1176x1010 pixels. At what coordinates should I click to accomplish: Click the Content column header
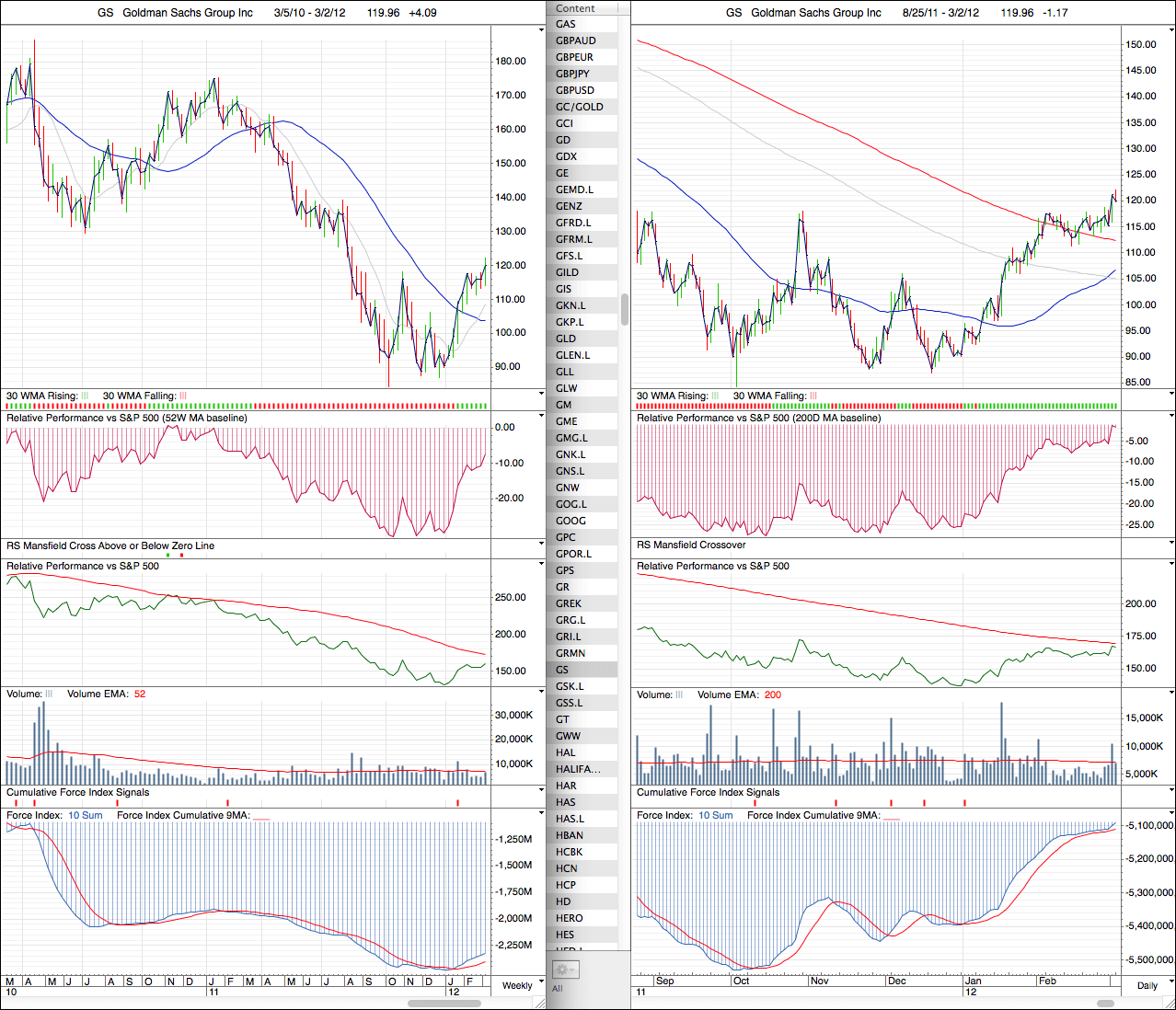pos(575,8)
